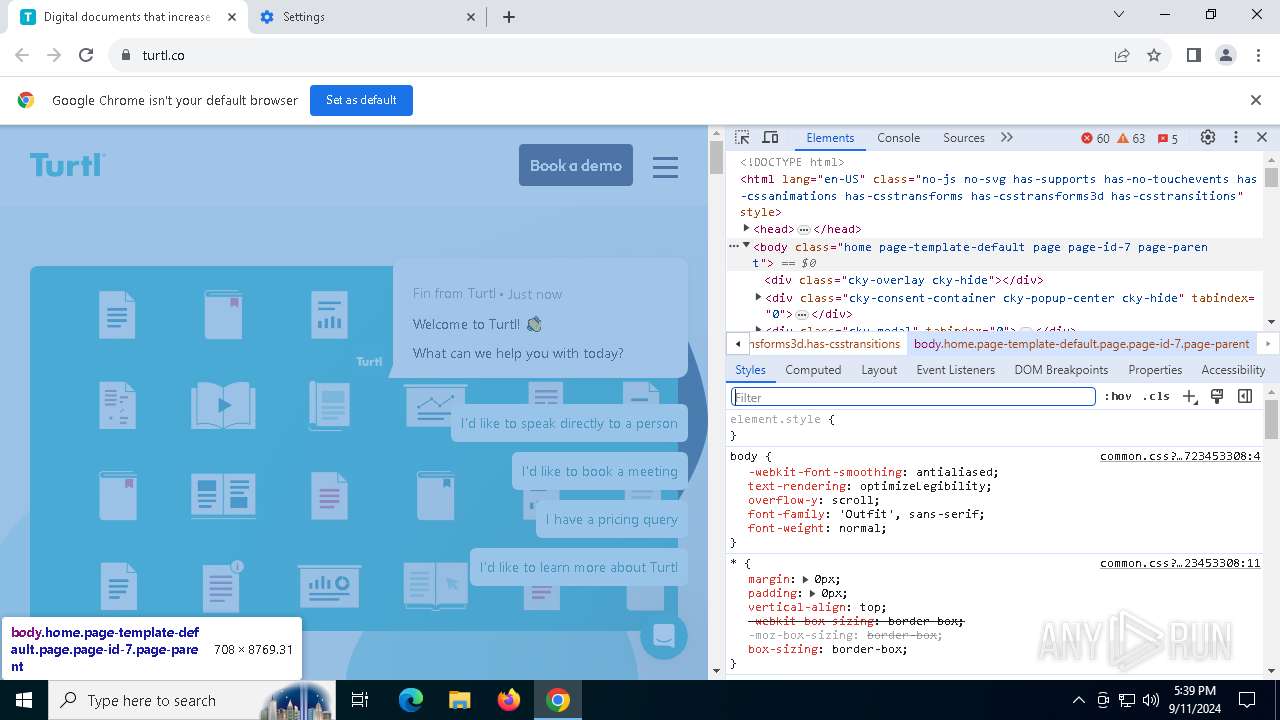Open Microsoft Edge from taskbar
Viewport: 1280px width, 720px height.
tap(411, 700)
